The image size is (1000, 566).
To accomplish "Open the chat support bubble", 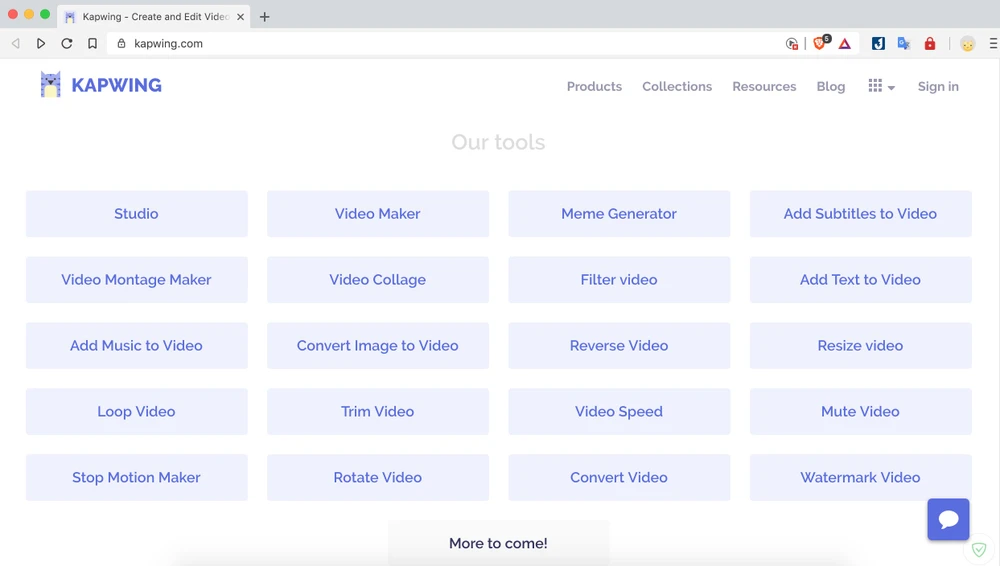I will (948, 519).
